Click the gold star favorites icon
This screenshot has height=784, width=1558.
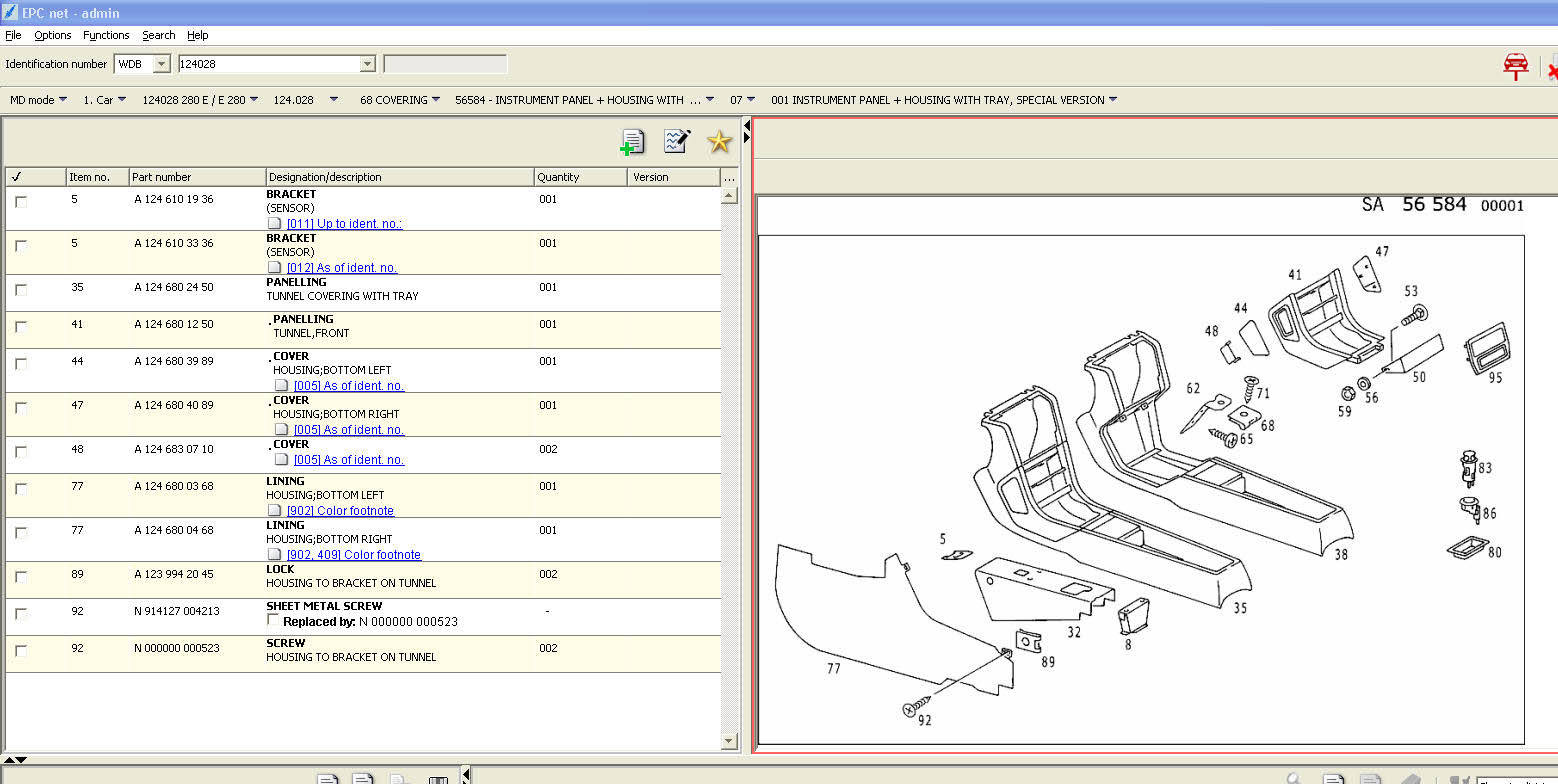[719, 142]
